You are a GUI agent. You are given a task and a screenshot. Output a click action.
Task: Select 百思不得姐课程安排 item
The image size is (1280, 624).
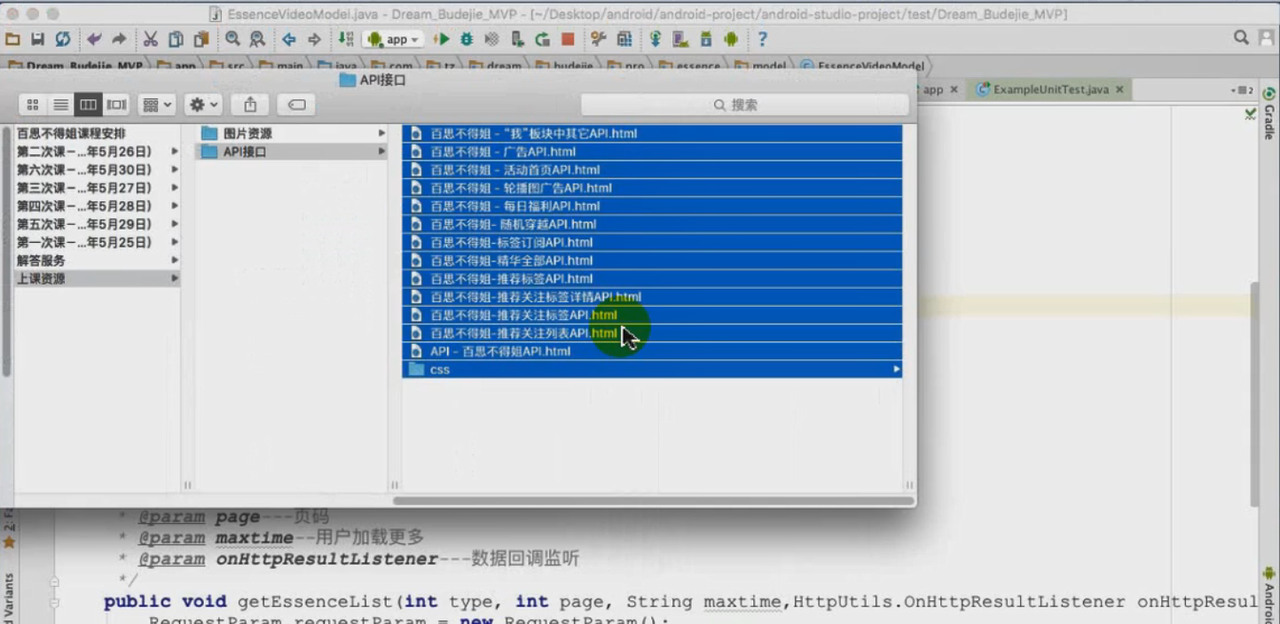pos(97,133)
